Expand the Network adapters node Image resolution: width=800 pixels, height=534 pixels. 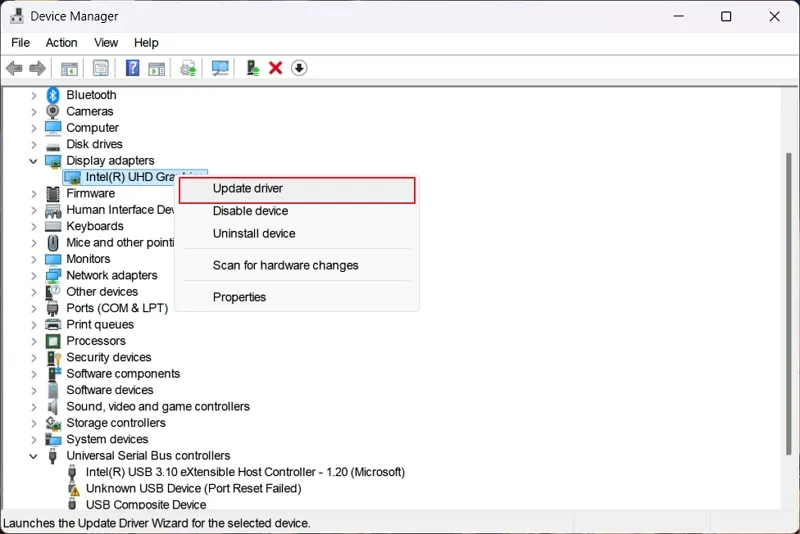34,276
